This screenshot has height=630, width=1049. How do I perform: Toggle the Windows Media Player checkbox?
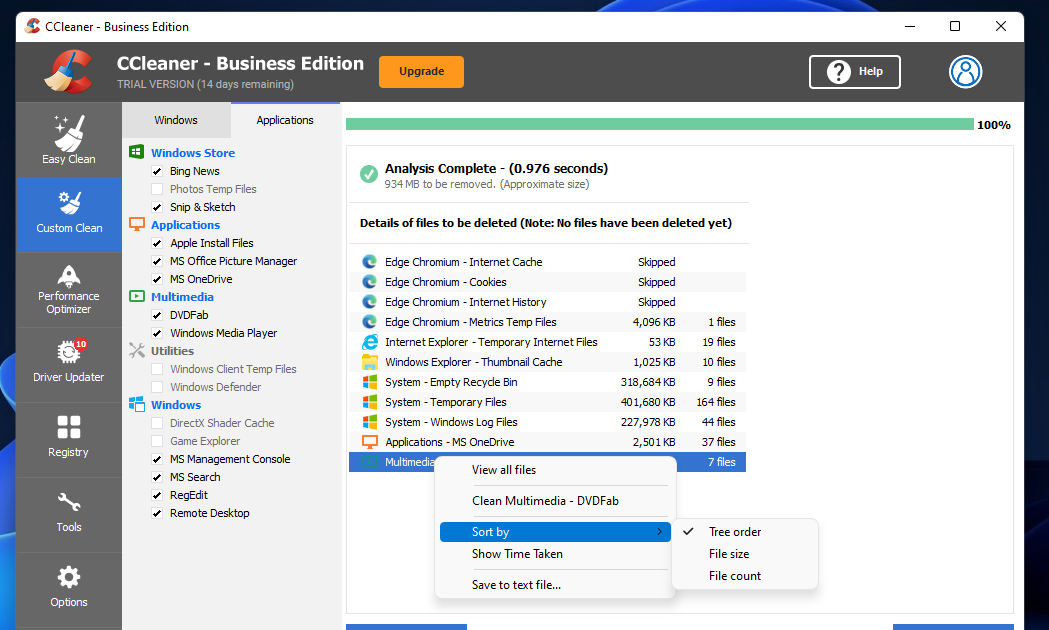(157, 333)
